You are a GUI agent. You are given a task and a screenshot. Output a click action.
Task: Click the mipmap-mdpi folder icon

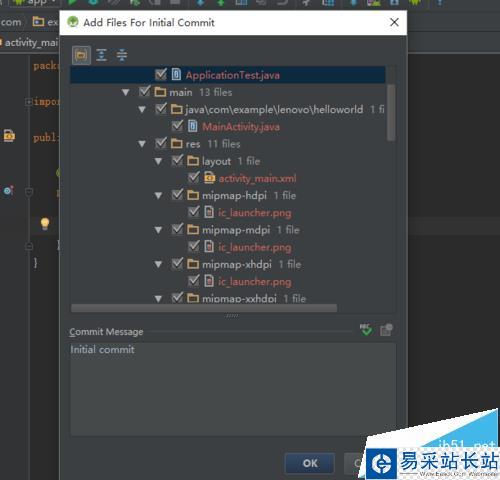tap(193, 229)
